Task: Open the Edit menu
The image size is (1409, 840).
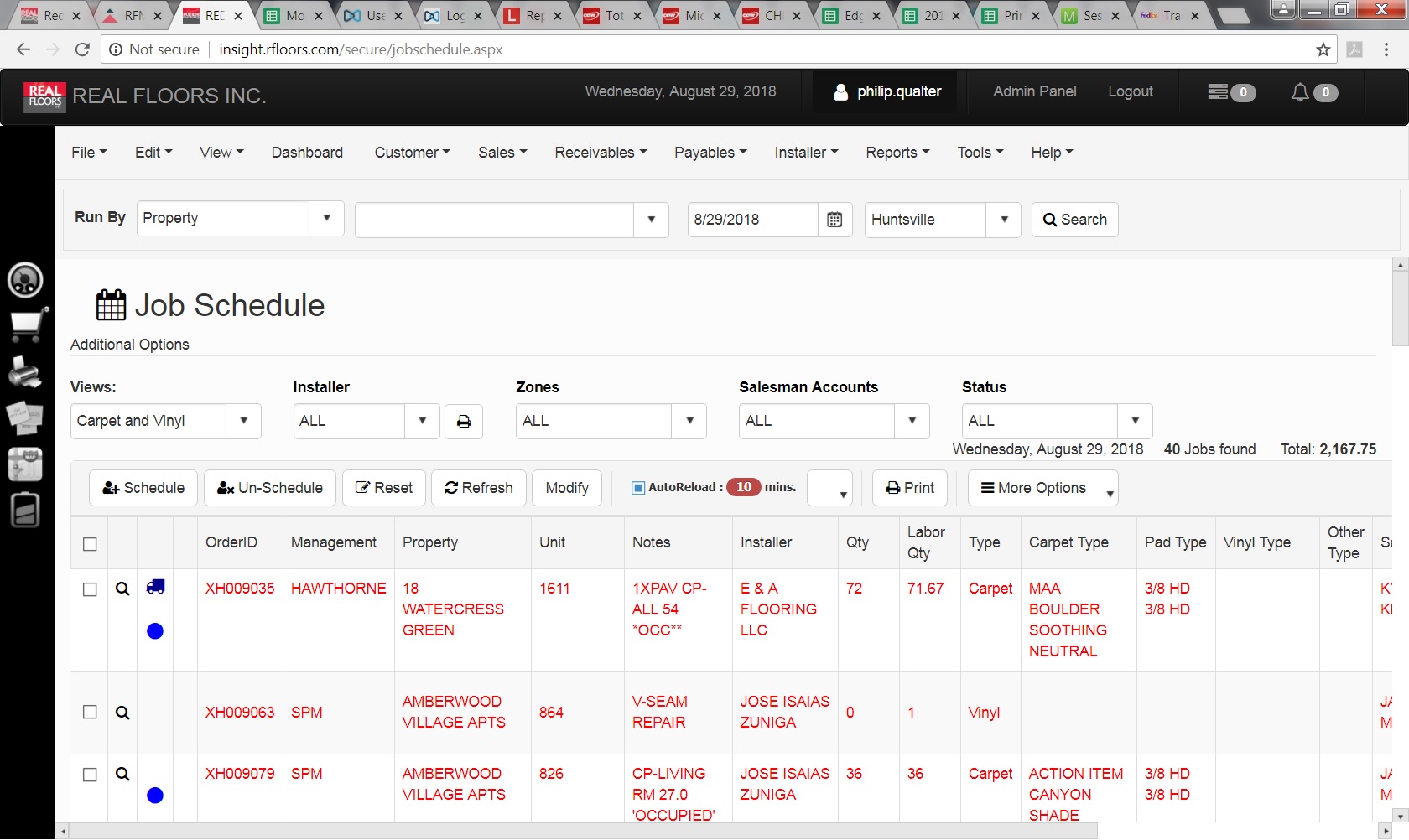Action: [153, 153]
